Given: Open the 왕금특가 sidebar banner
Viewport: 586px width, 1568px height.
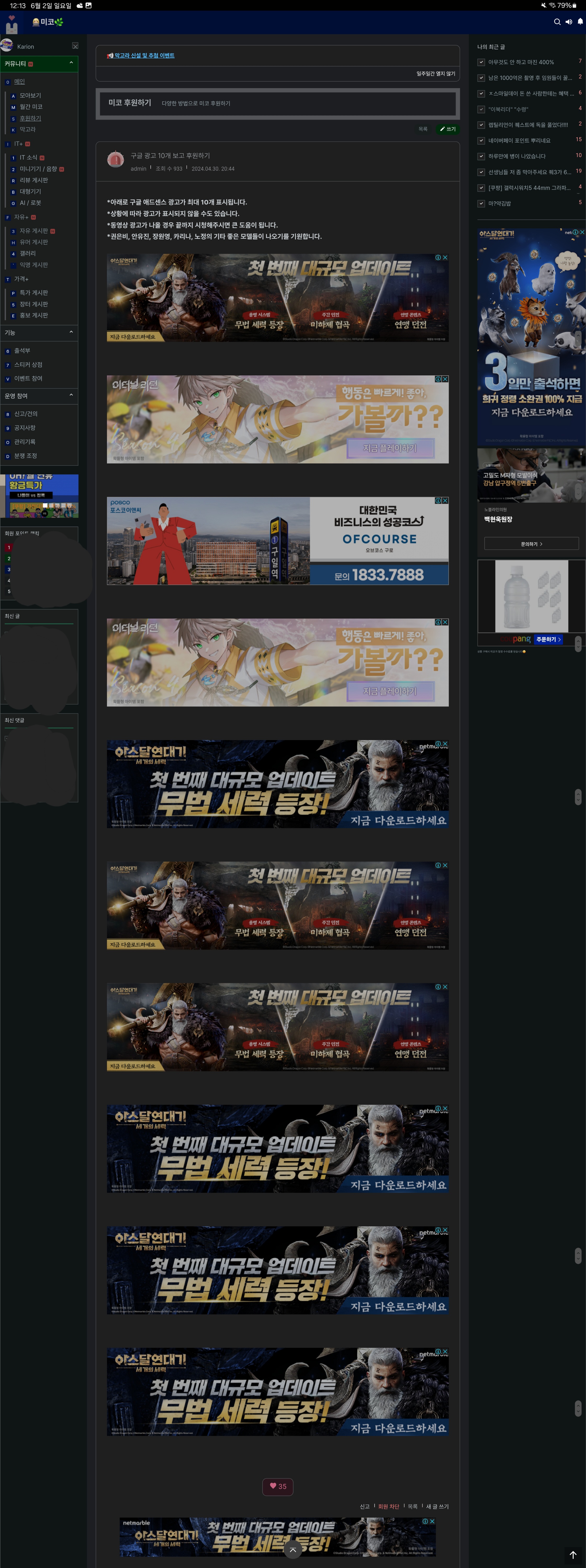Looking at the screenshot, I should (x=40, y=496).
